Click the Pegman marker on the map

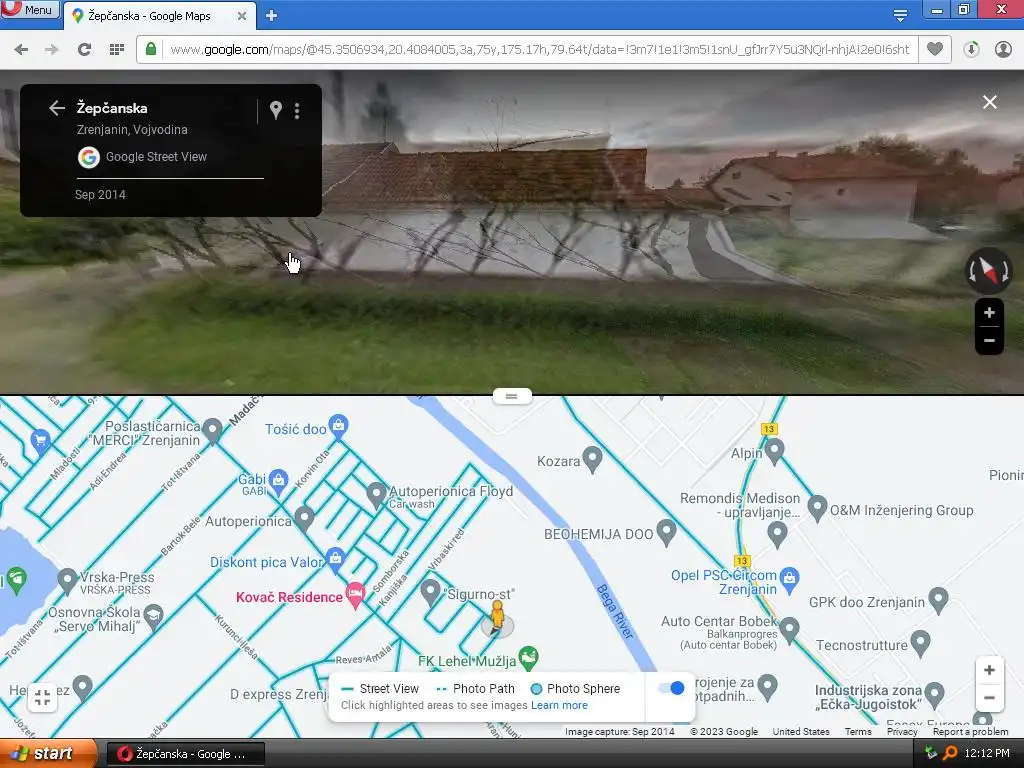point(498,616)
